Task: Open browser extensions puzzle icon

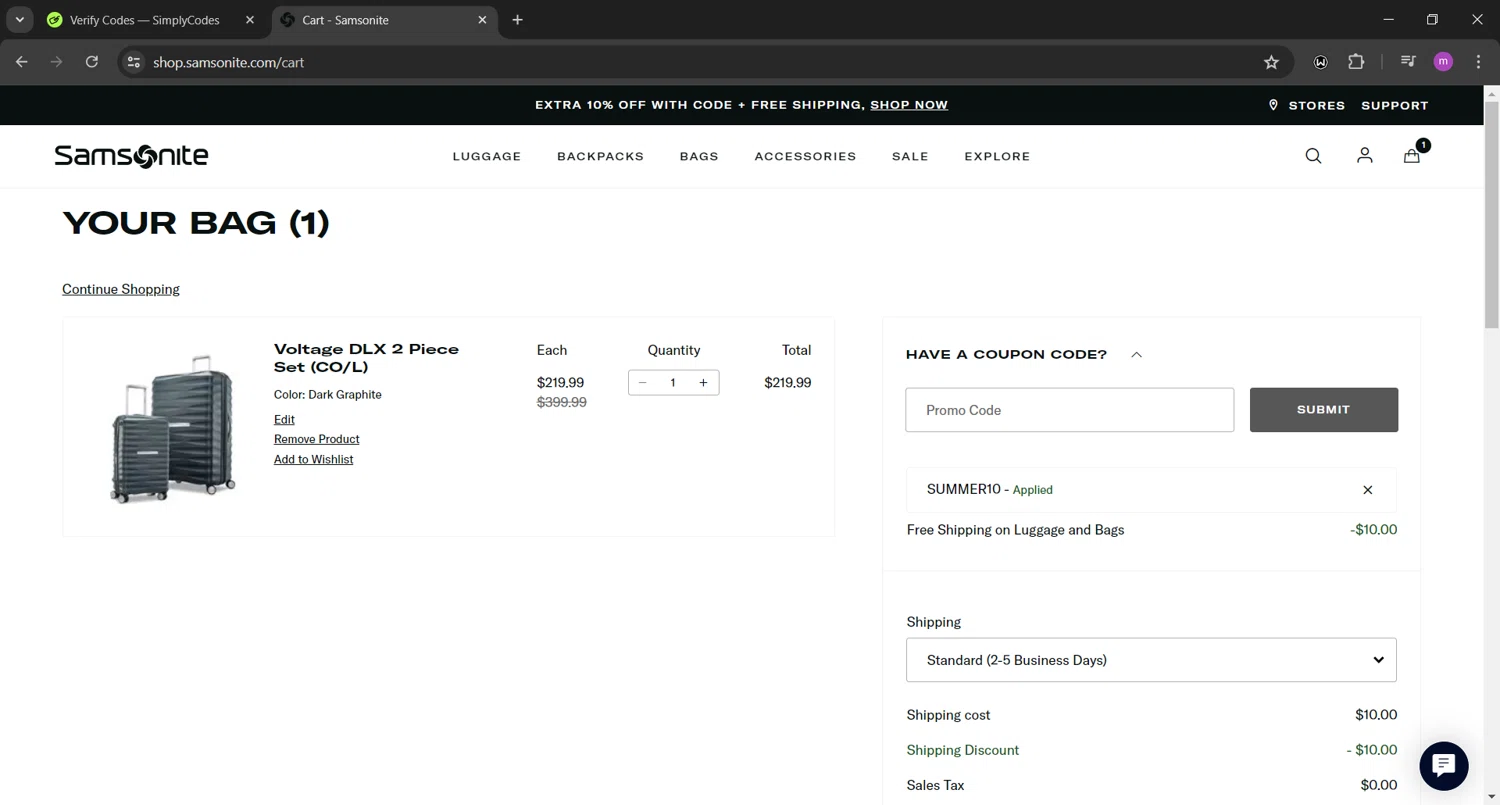Action: tap(1356, 62)
